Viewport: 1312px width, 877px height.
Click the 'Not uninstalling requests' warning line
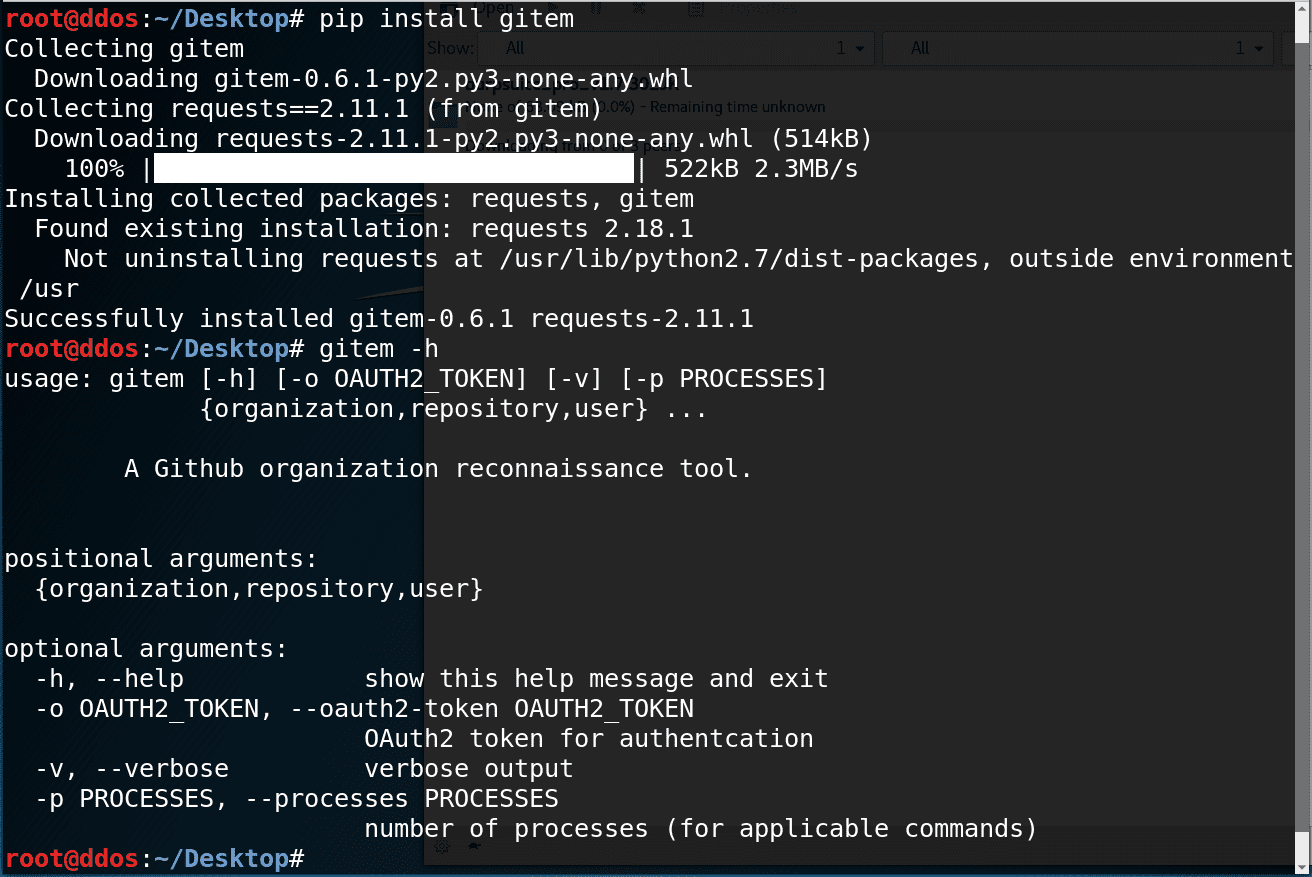click(x=678, y=259)
